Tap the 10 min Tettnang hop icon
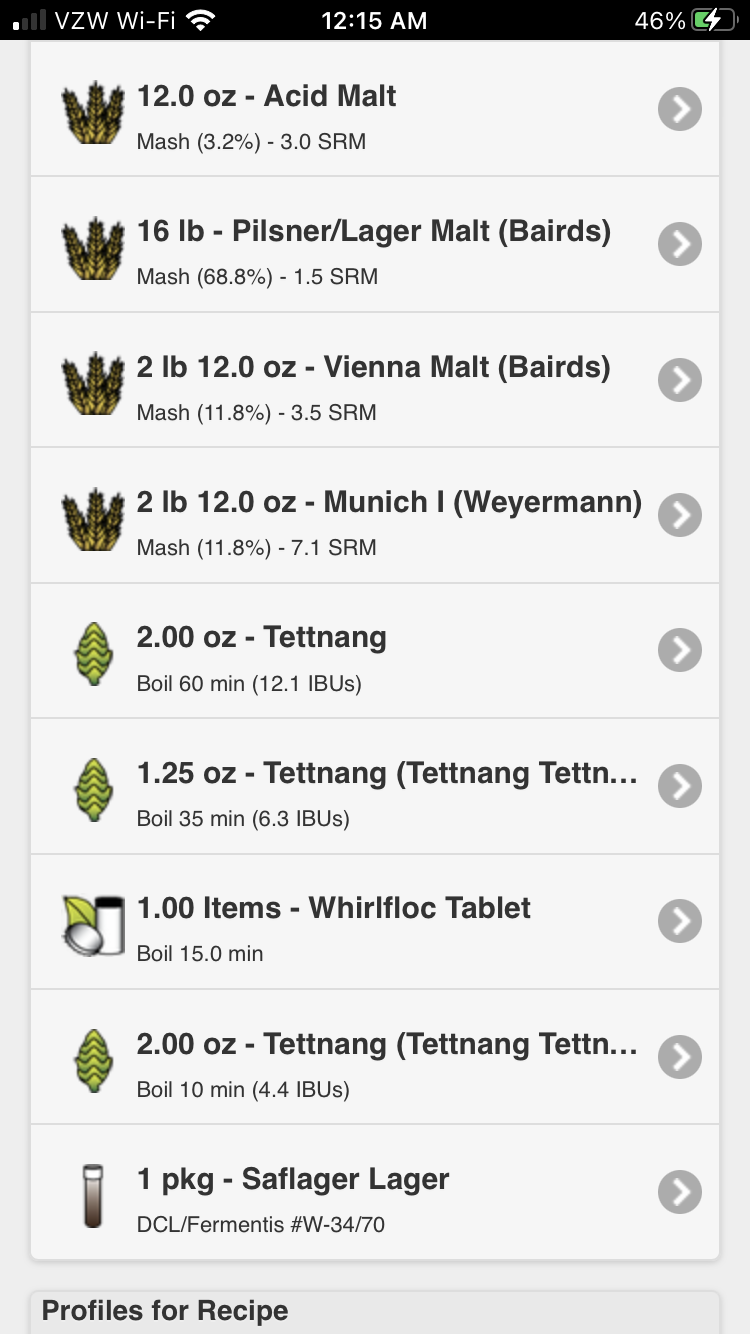This screenshot has height=1334, width=750. pyautogui.click(x=92, y=1059)
